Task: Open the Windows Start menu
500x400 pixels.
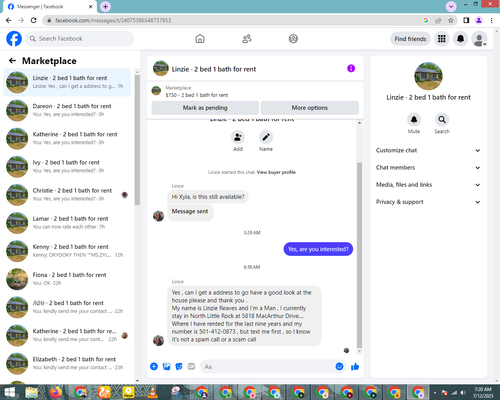Action: [9, 392]
